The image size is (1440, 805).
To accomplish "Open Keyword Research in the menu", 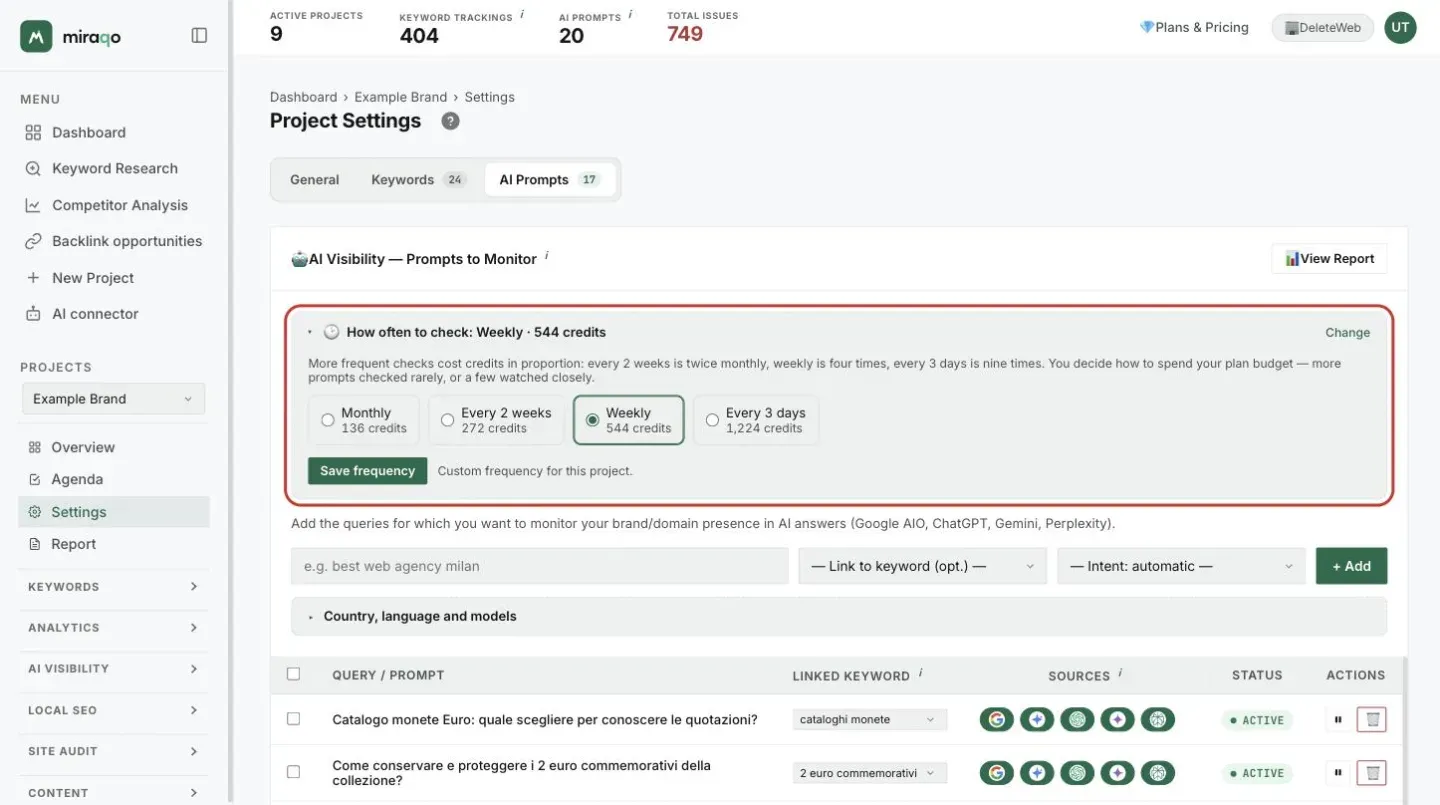I will (114, 169).
